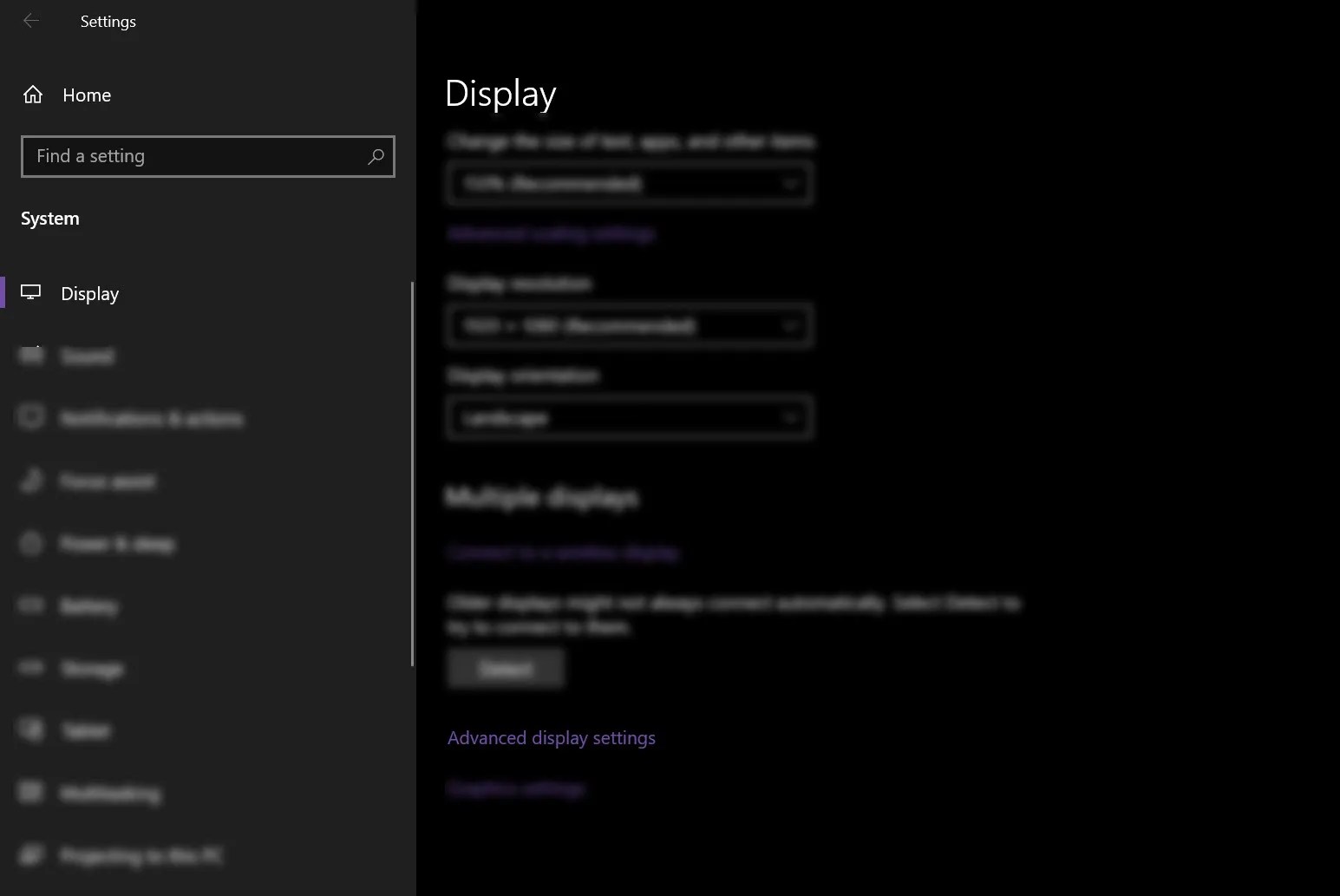Screen dimensions: 1340x896
Task: Click the search magnifier in Find a setting
Action: (376, 156)
